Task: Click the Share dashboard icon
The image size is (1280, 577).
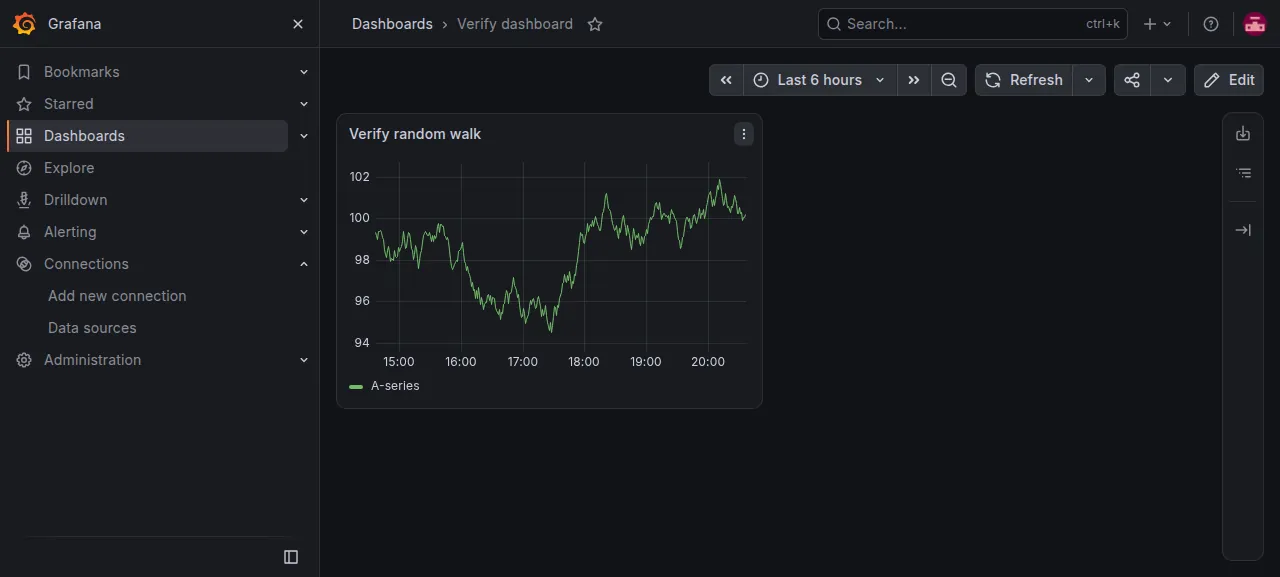Action: point(1132,80)
